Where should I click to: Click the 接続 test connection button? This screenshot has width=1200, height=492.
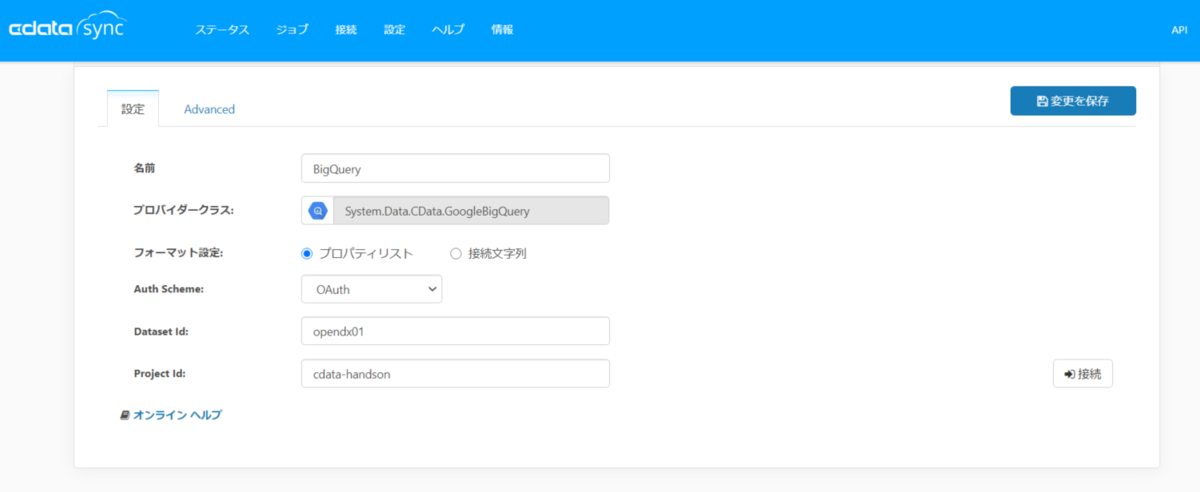(1083, 373)
